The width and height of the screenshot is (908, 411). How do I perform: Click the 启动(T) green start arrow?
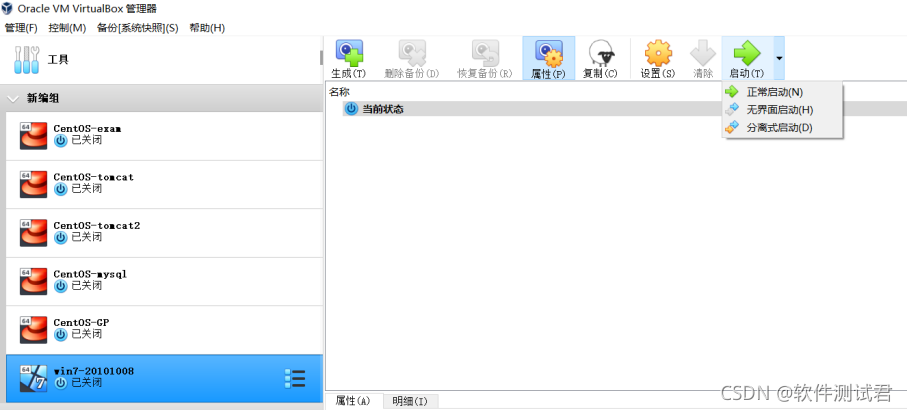tap(747, 53)
